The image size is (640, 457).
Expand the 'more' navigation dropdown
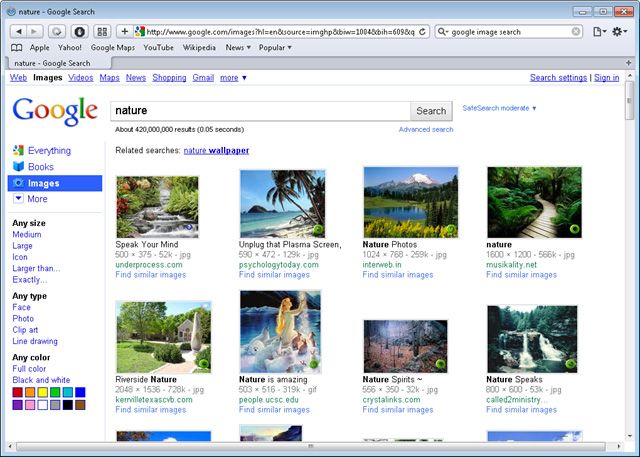pos(233,78)
